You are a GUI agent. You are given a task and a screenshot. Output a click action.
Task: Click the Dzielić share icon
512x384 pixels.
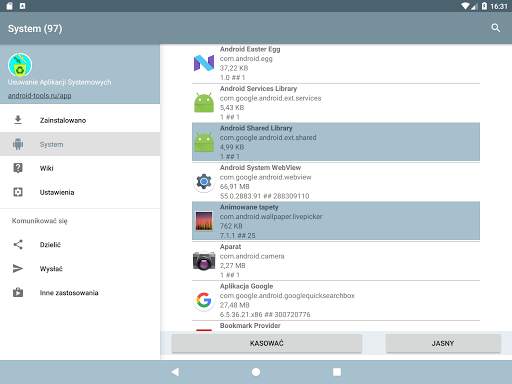point(18,245)
